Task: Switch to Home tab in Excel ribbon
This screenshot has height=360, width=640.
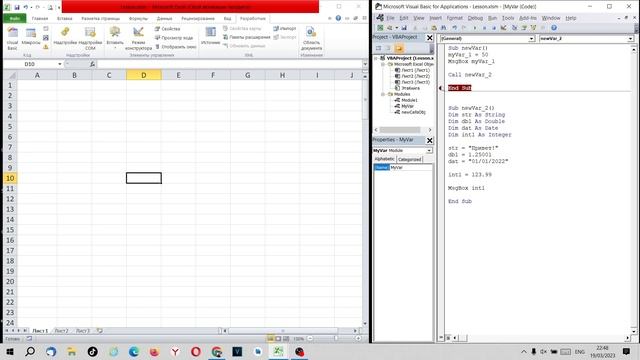Action: point(40,18)
